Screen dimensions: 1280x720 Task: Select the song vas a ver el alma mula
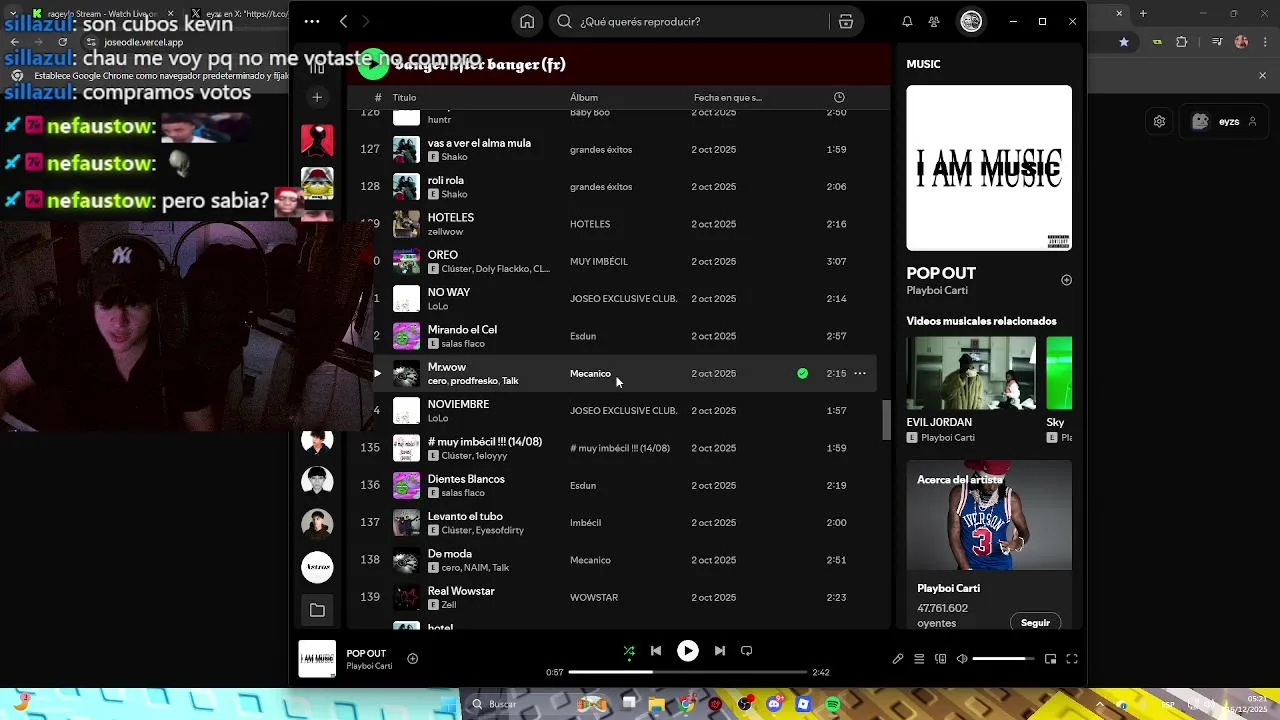point(479,143)
